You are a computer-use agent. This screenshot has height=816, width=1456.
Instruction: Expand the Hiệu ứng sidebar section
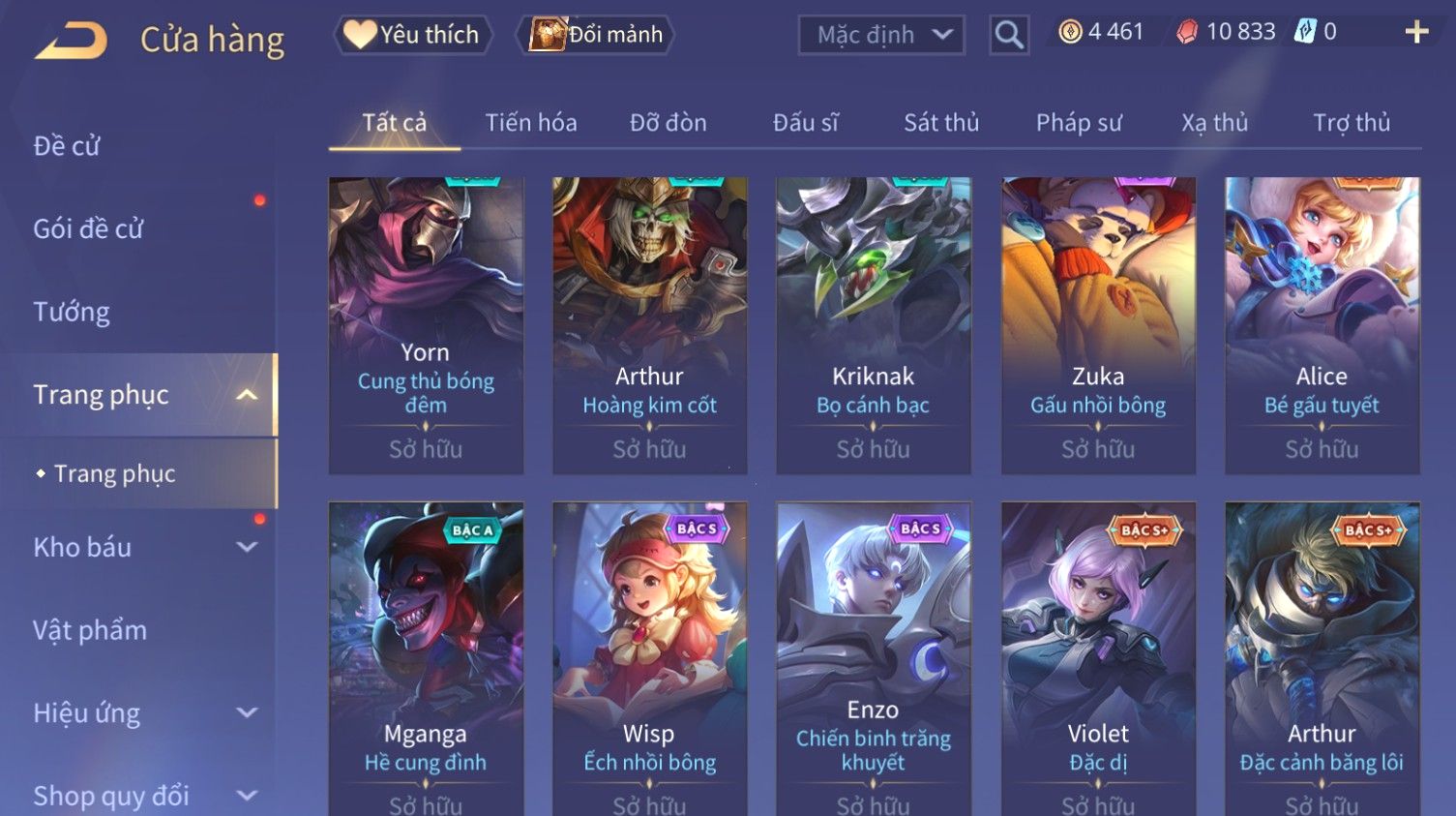pos(247,713)
